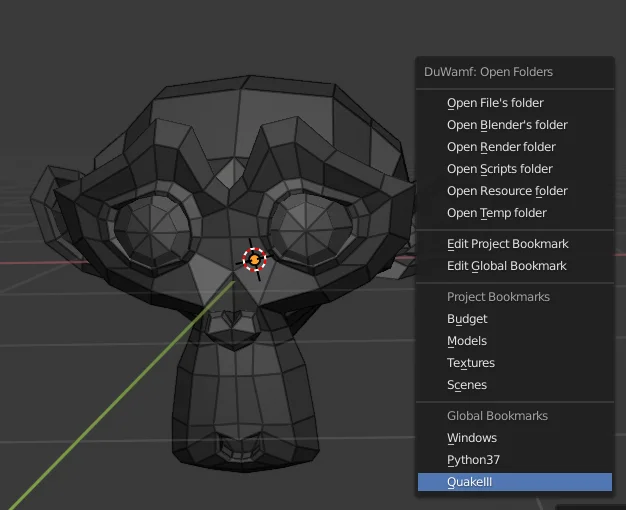The image size is (626, 510).
Task: Open the Python37 global bookmark
Action: point(515,460)
